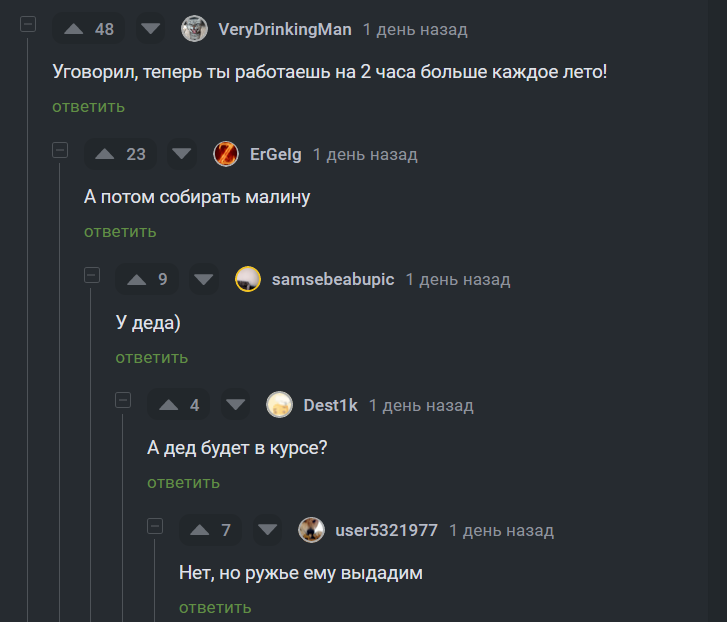
Task: Upvote ErGelg's comment about raspberries
Action: pyautogui.click(x=105, y=154)
